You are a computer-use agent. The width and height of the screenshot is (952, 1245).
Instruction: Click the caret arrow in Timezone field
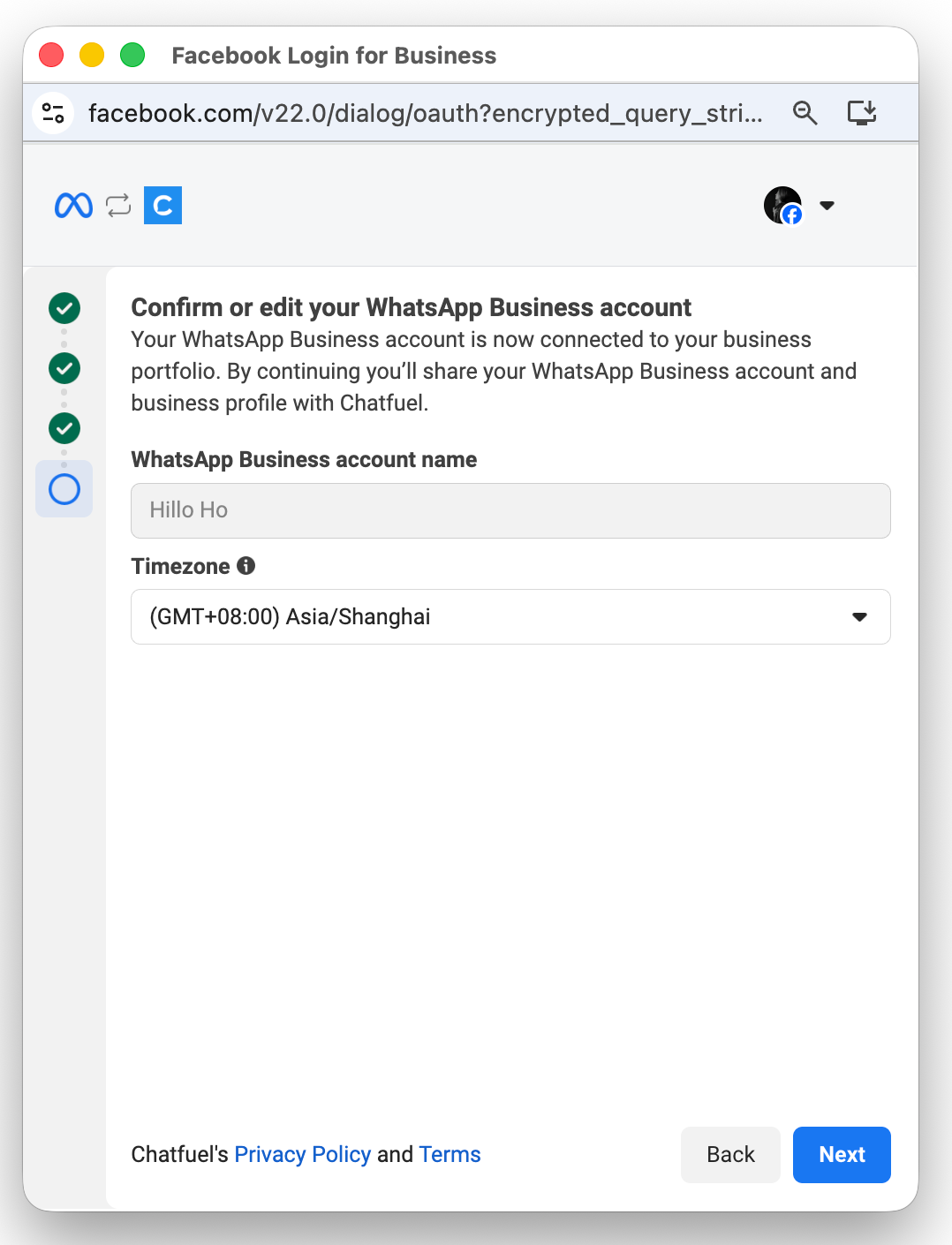point(859,616)
